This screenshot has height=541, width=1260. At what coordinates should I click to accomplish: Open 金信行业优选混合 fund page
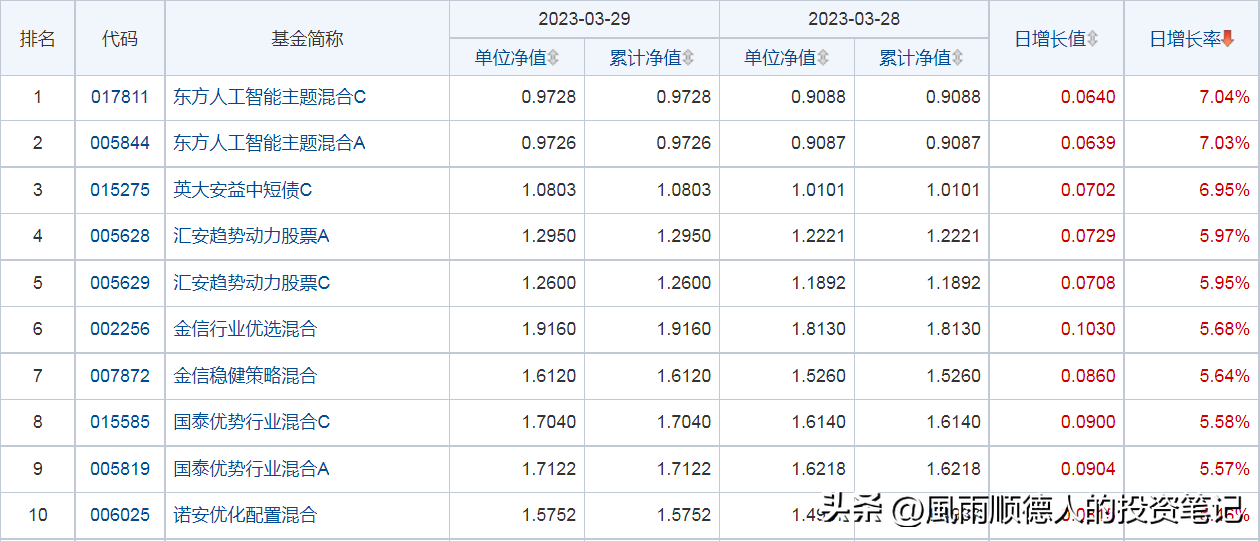click(245, 329)
